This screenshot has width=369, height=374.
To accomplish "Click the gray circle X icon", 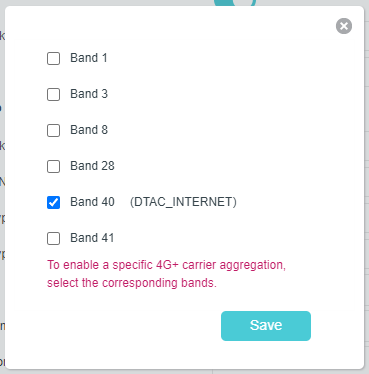I will click(x=344, y=26).
